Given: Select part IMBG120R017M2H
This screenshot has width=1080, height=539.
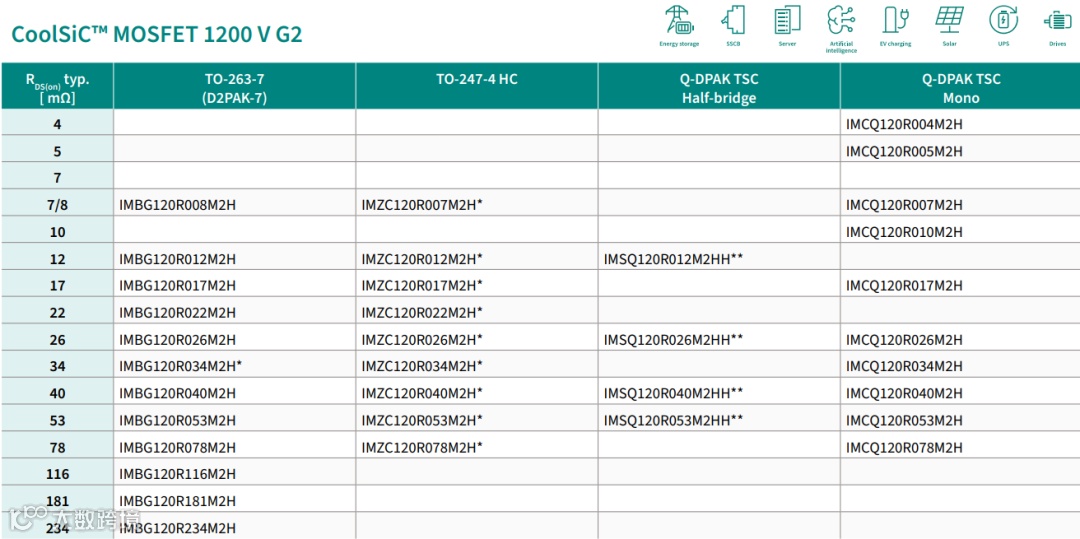Looking at the screenshot, I should tap(177, 286).
